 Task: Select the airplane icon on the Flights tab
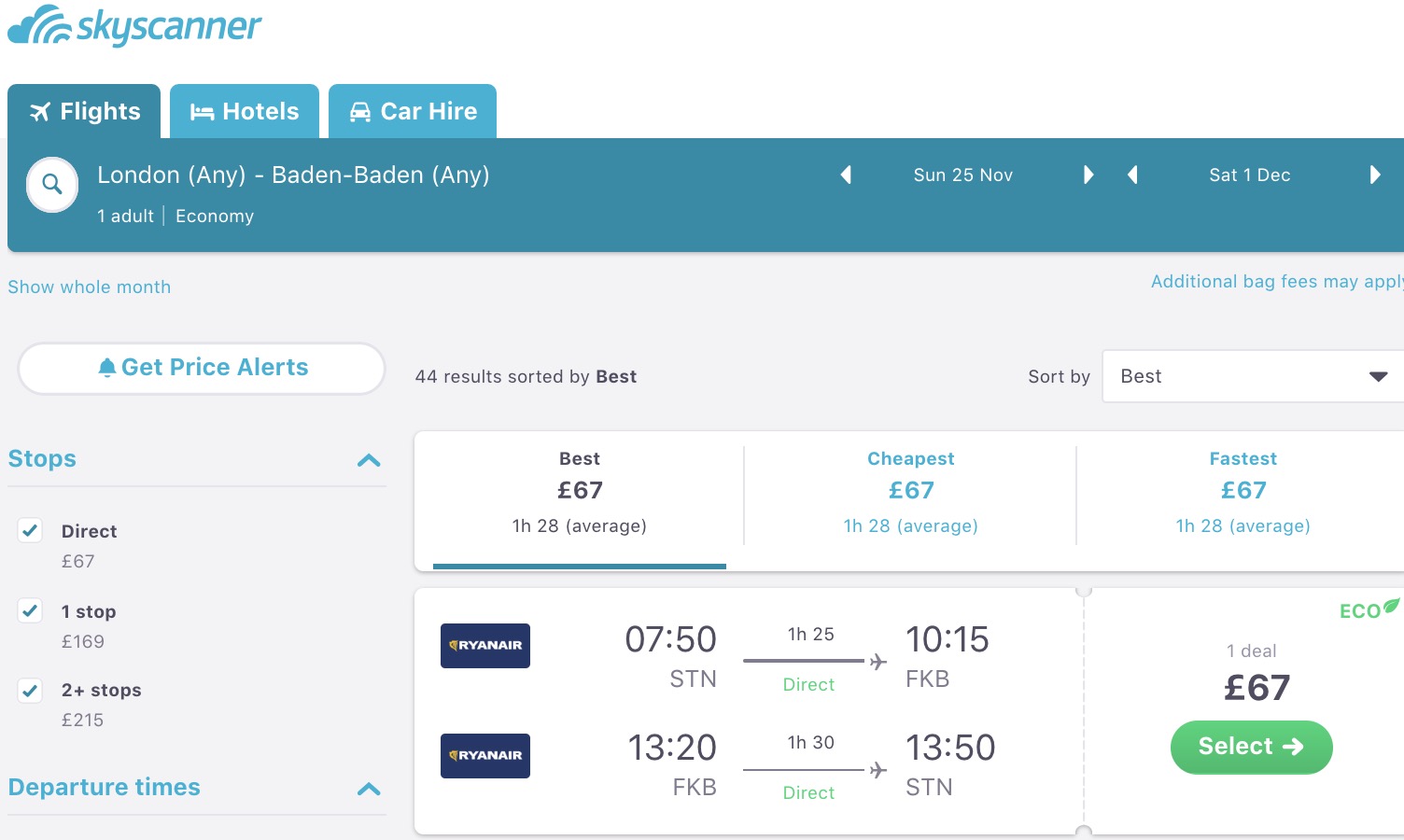click(x=39, y=110)
